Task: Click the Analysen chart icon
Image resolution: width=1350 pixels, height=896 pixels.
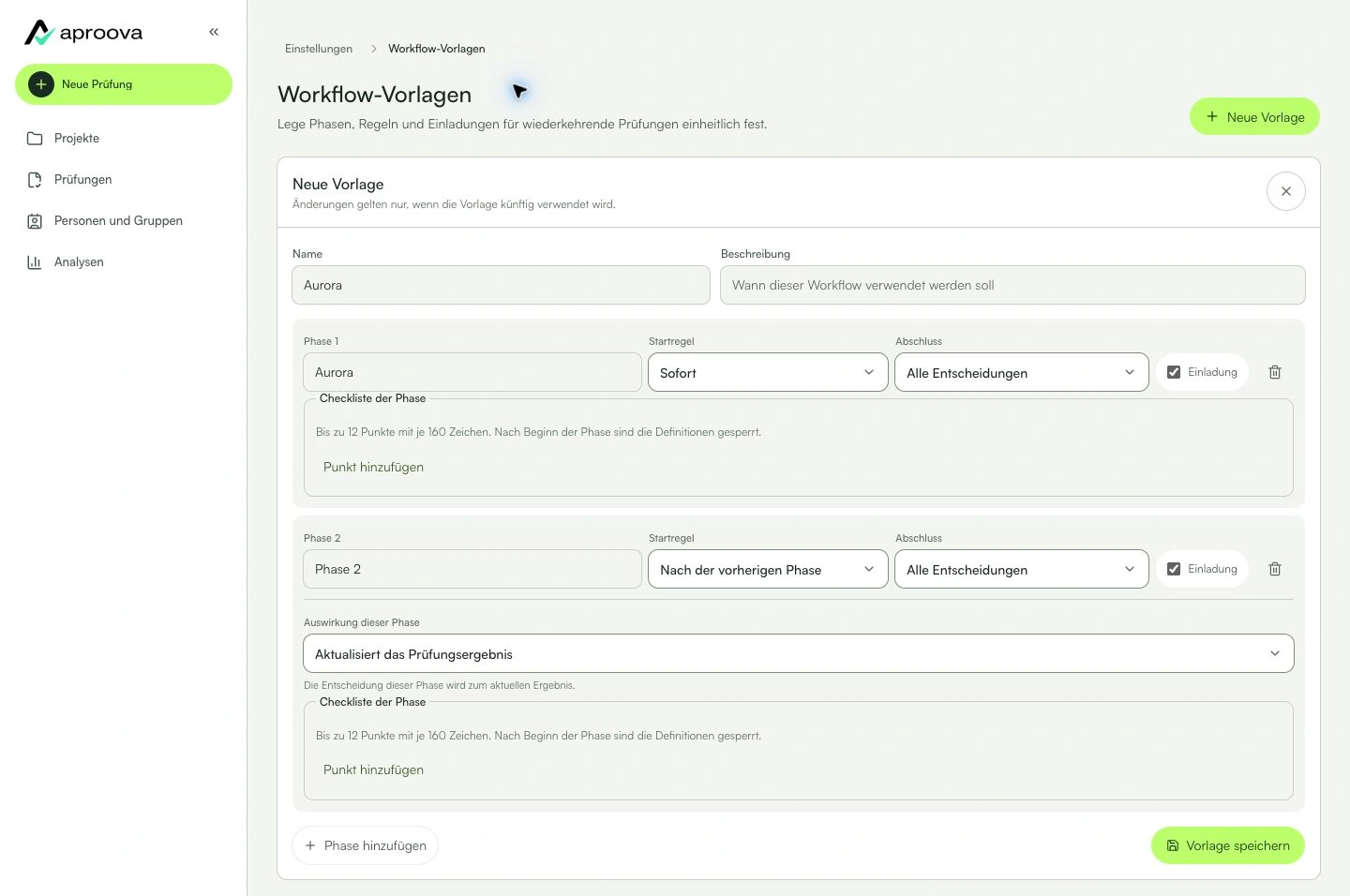Action: [35, 262]
